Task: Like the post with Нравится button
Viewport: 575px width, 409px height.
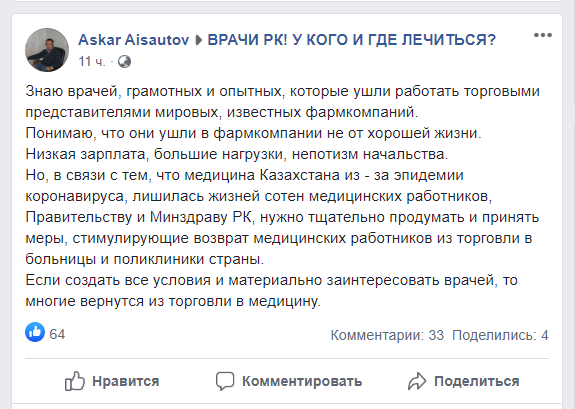Action: (x=112, y=381)
